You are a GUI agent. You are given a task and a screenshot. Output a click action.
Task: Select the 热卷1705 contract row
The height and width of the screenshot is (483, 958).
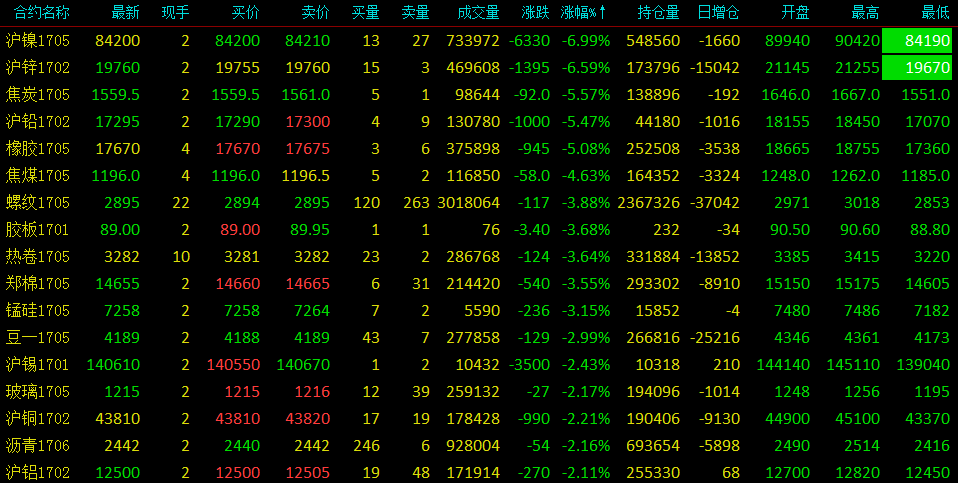[479, 256]
